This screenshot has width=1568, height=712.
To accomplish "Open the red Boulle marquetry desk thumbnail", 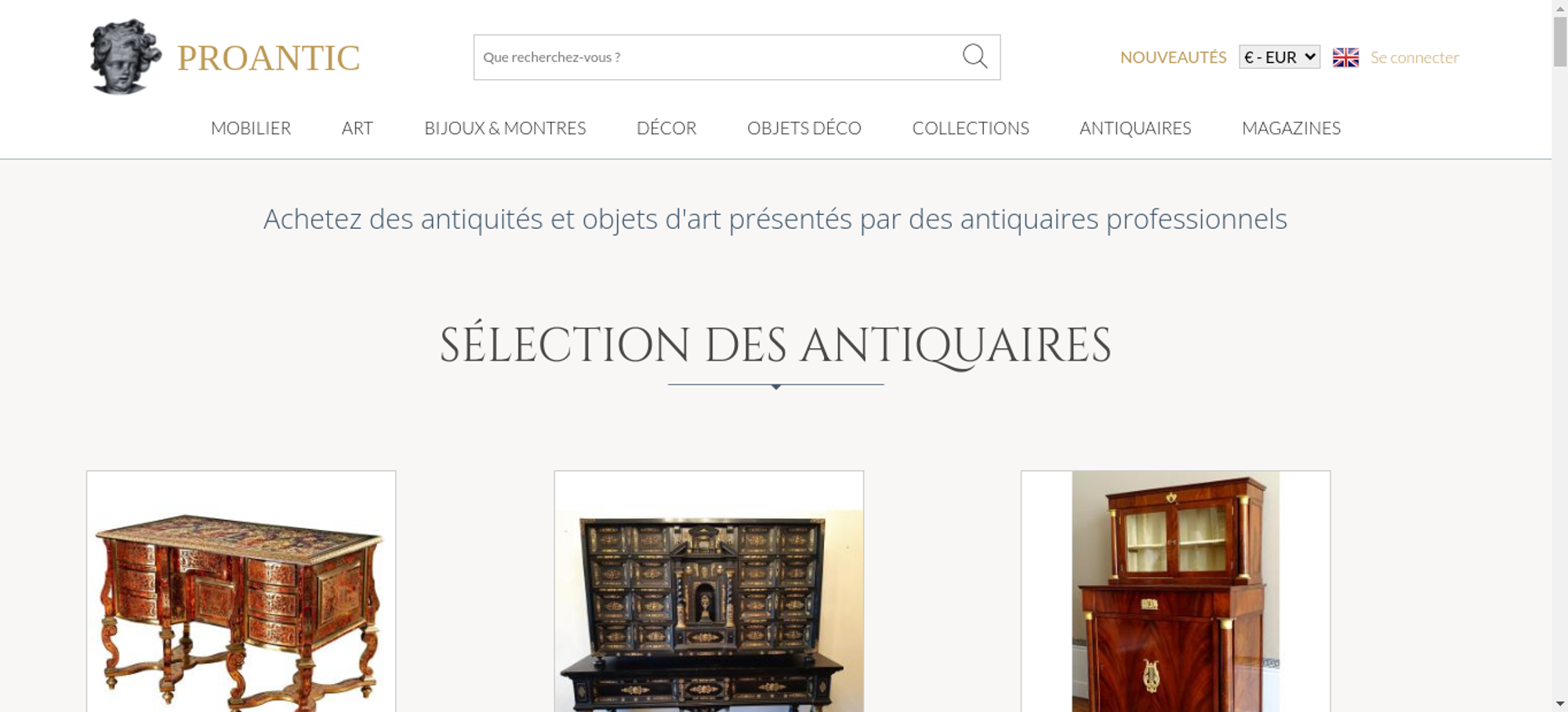I will [x=241, y=591].
